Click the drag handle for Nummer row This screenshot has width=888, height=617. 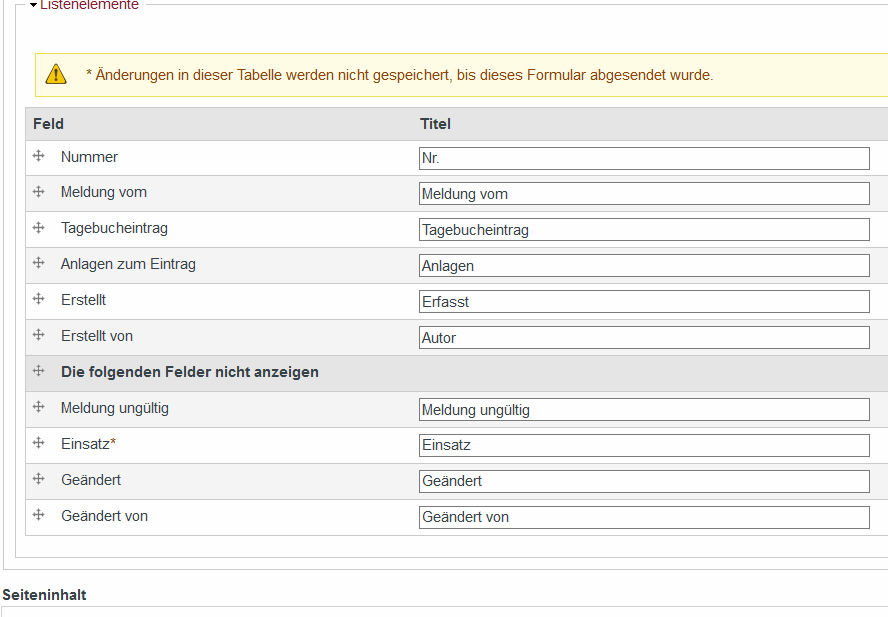click(39, 156)
